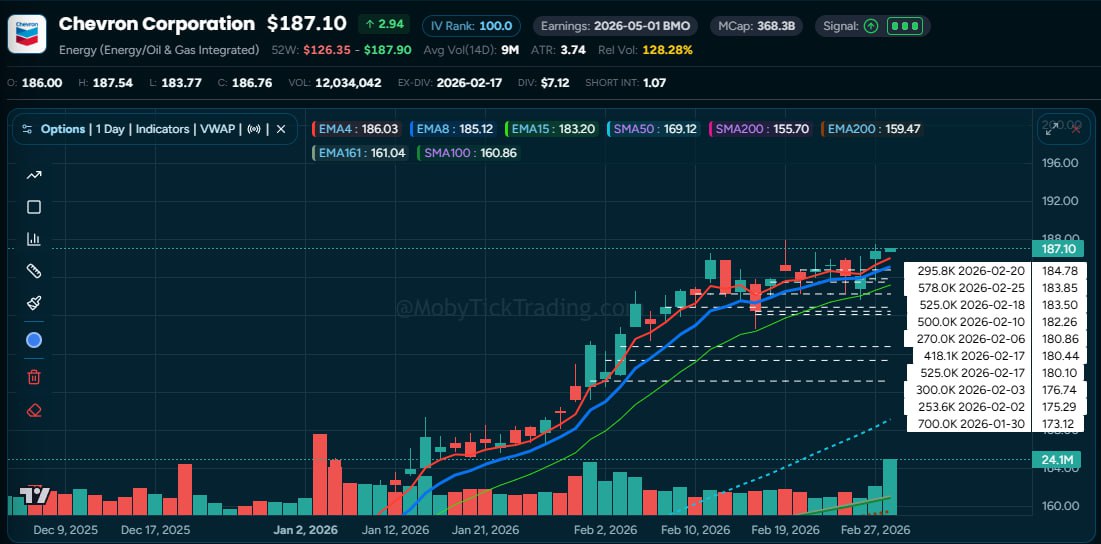1101x544 pixels.
Task: Select the ruler measure tool
Action: pyautogui.click(x=34, y=271)
